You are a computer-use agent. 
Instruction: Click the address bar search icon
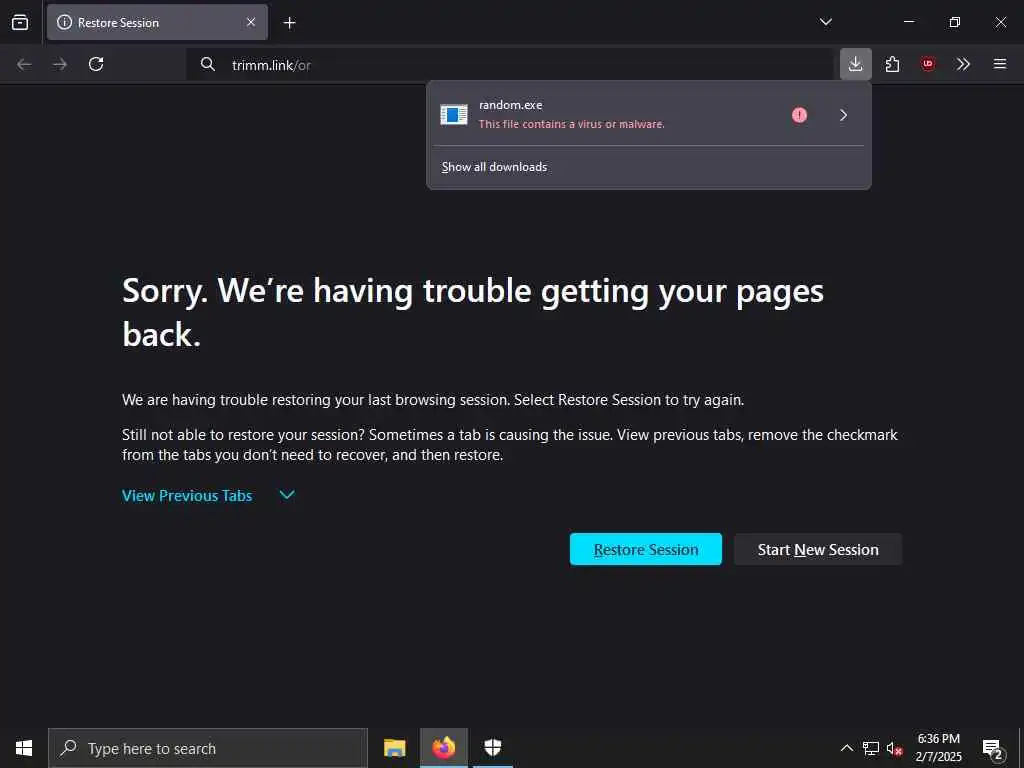coord(208,64)
